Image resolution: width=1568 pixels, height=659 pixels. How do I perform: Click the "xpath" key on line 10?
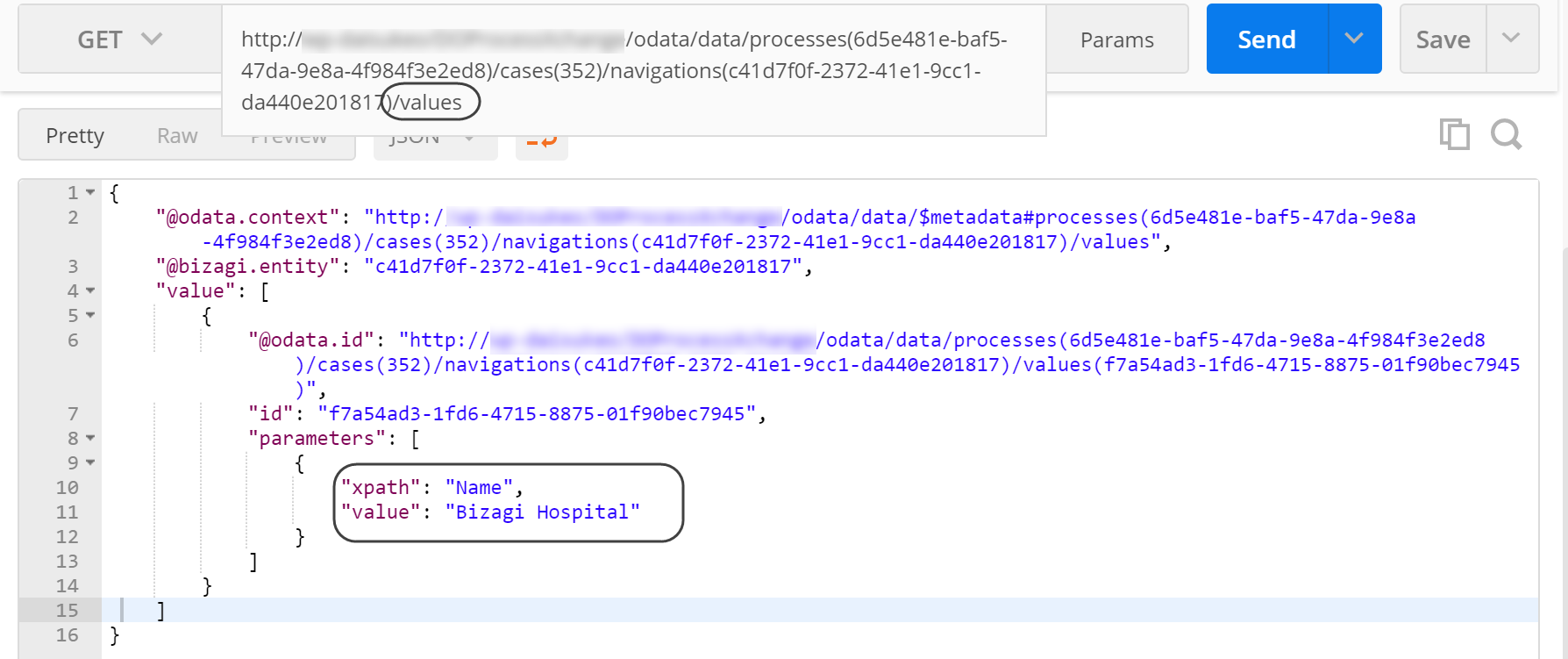(381, 487)
